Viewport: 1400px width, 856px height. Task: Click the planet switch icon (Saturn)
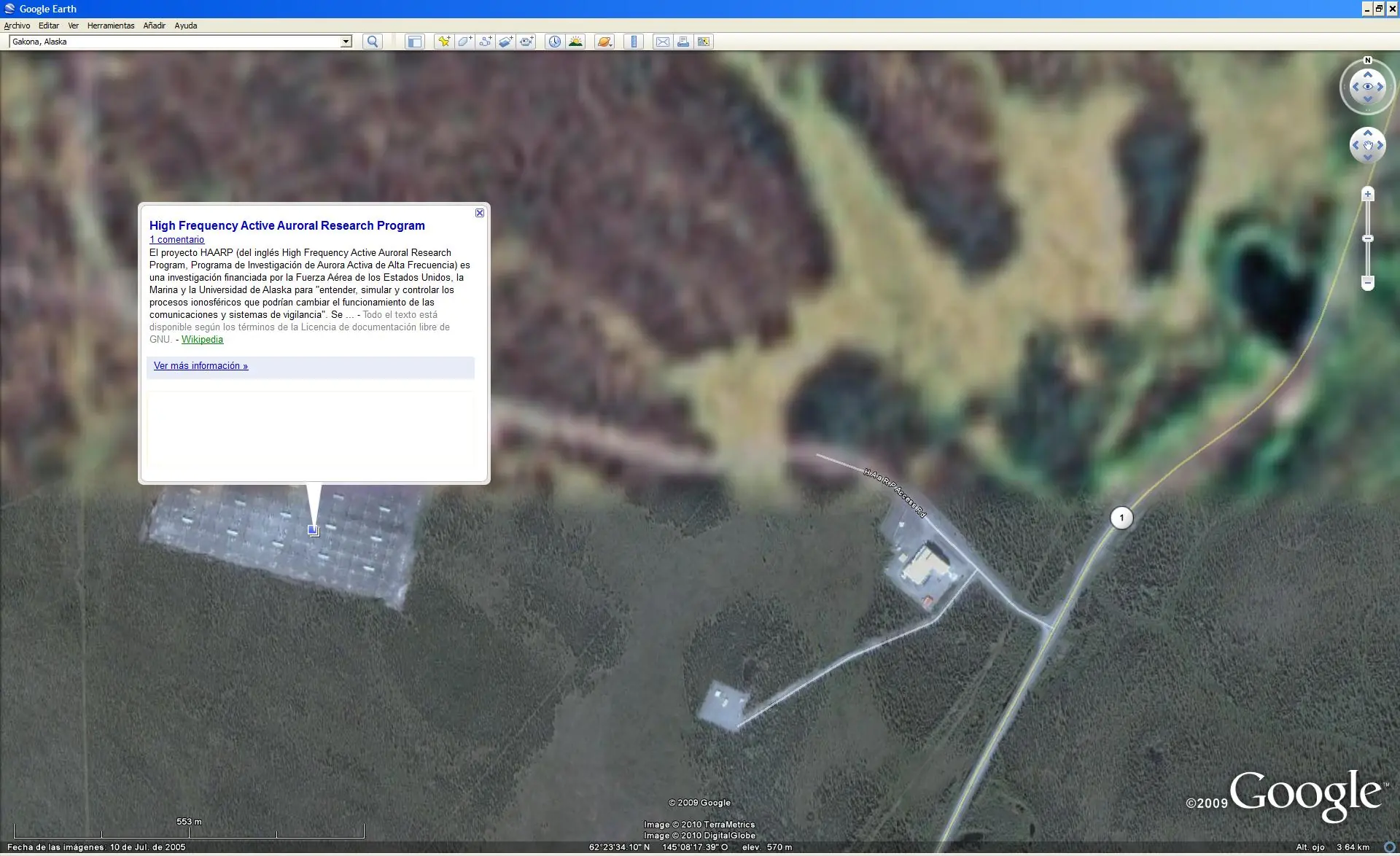604,42
